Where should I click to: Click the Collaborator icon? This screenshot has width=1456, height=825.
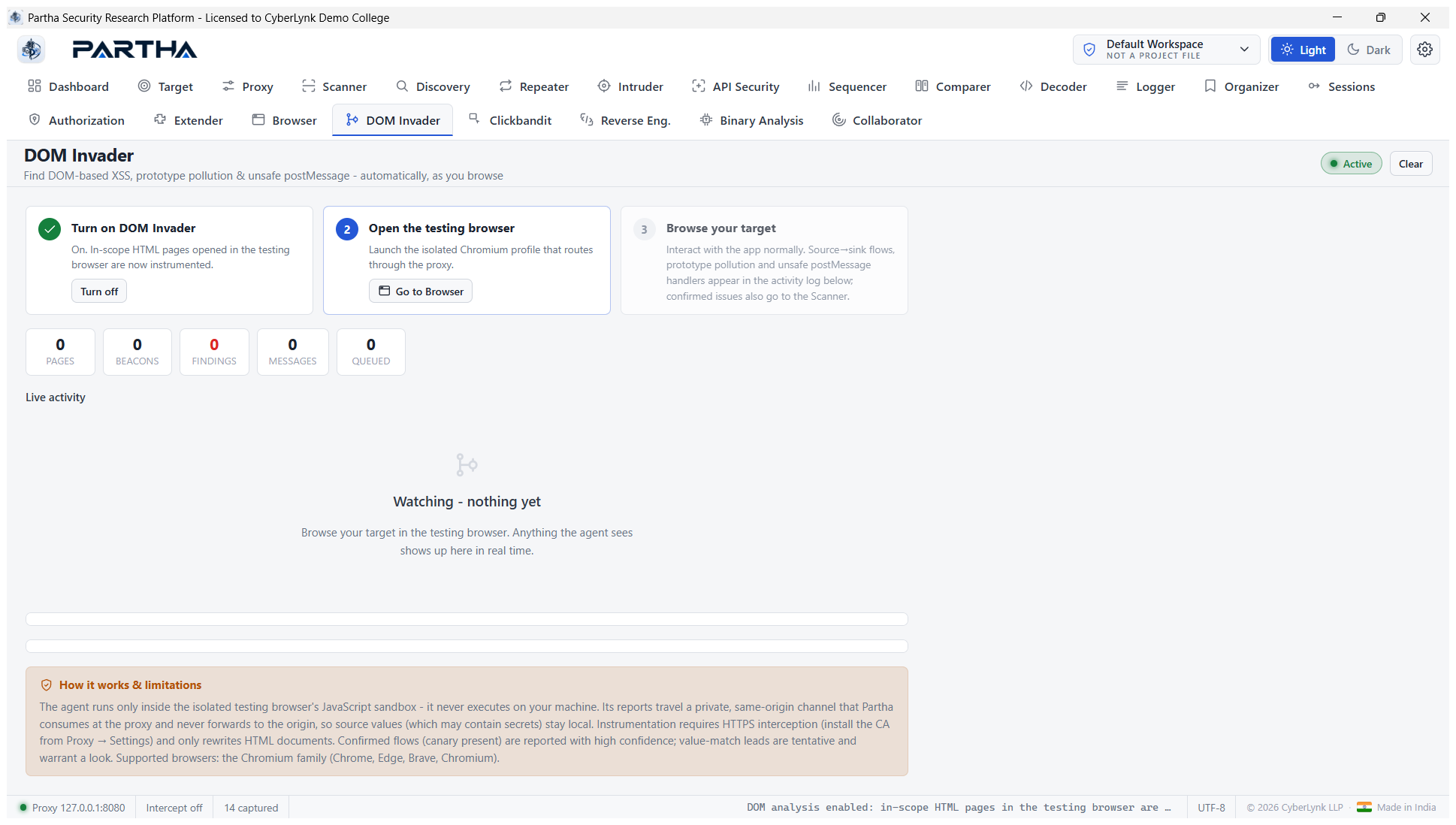tap(839, 120)
